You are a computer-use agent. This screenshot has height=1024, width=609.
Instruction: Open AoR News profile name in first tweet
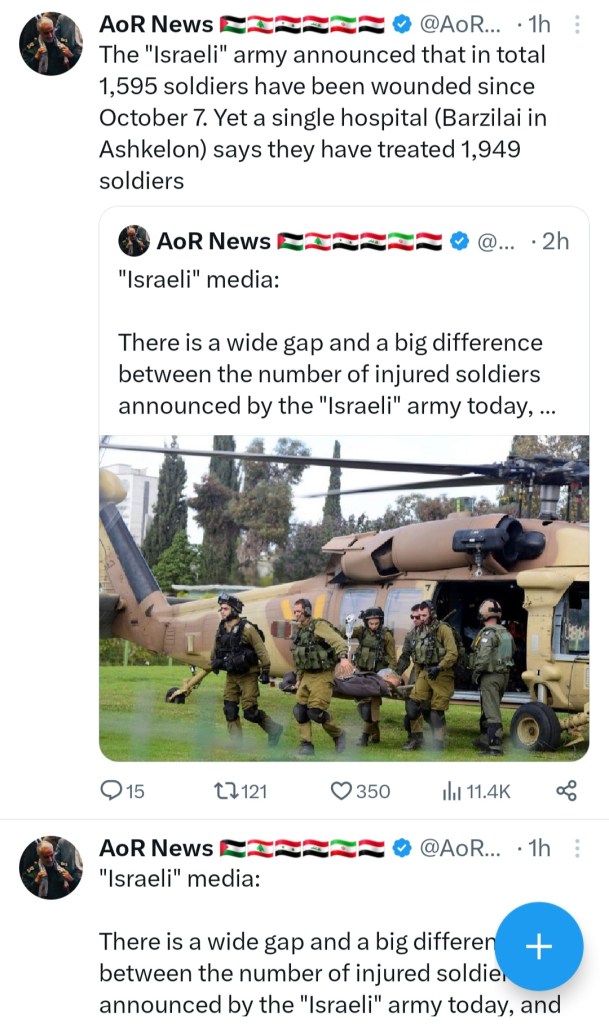156,24
